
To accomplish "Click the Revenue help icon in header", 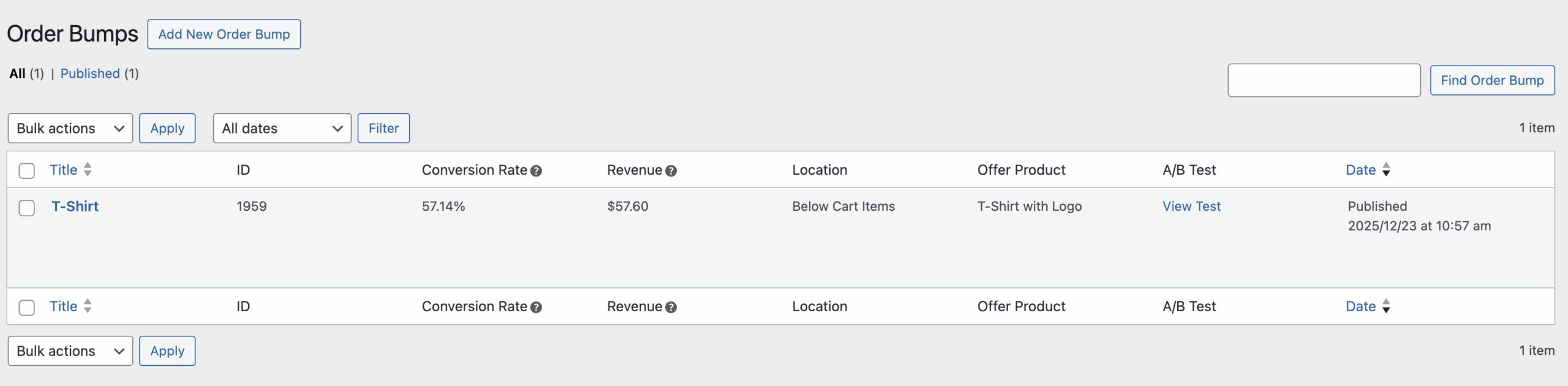I will (671, 171).
